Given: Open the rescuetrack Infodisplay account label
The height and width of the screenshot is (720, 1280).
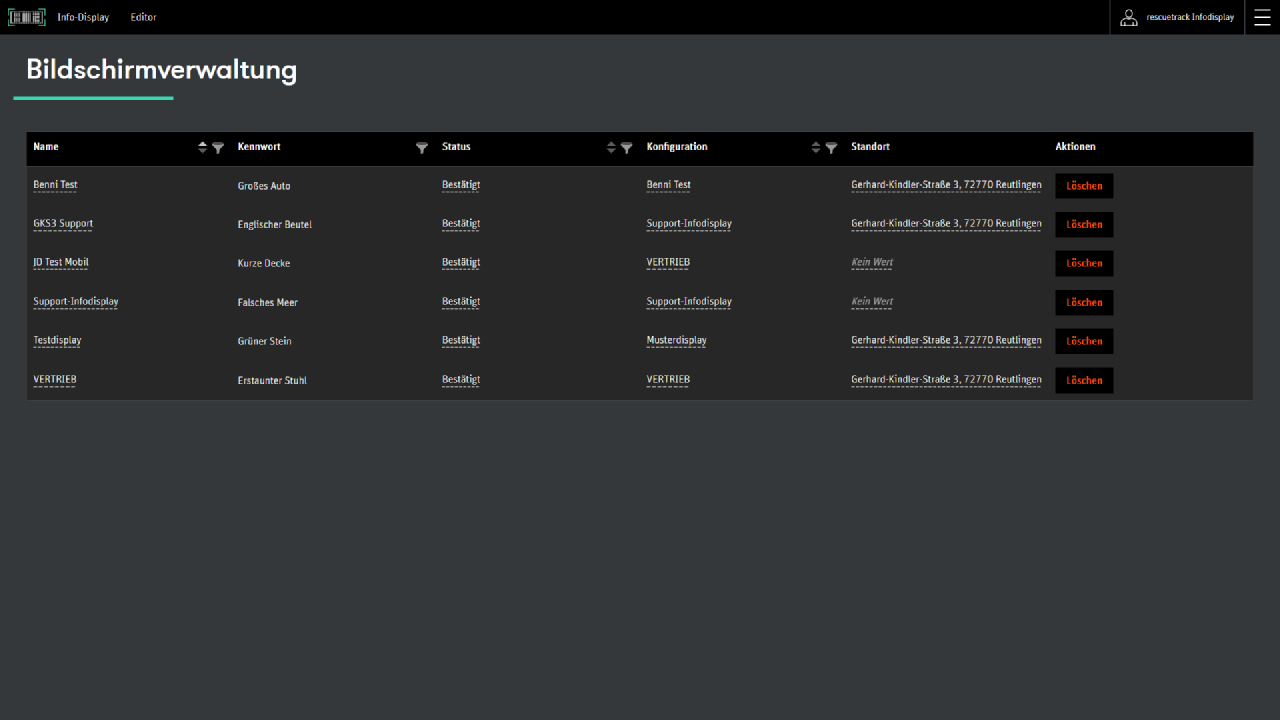Looking at the screenshot, I should coord(1190,17).
